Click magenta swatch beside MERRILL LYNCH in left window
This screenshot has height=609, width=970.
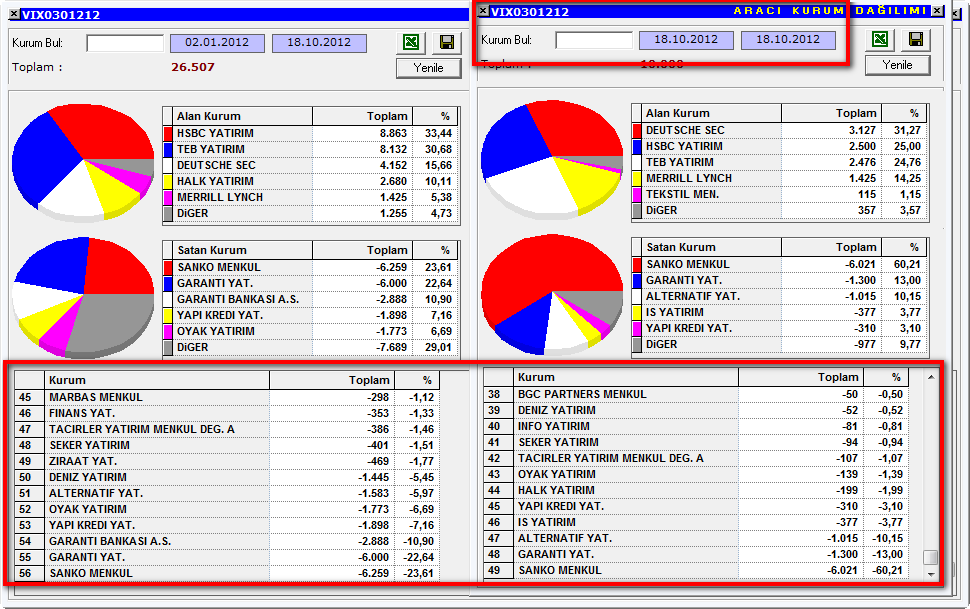click(168, 197)
